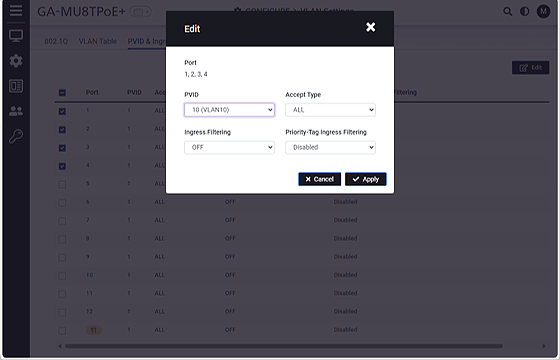Click the horizontal scrollbar of the table
560x360 pixels.
point(284,346)
